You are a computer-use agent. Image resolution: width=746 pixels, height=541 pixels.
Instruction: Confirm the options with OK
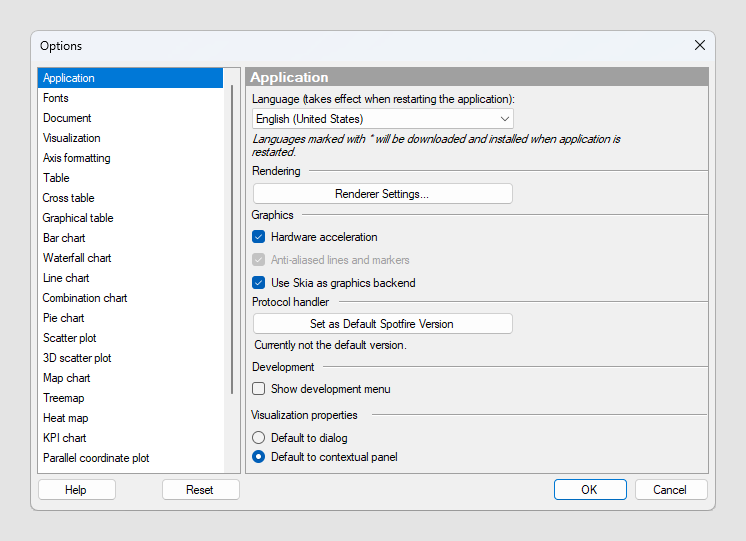click(x=590, y=490)
